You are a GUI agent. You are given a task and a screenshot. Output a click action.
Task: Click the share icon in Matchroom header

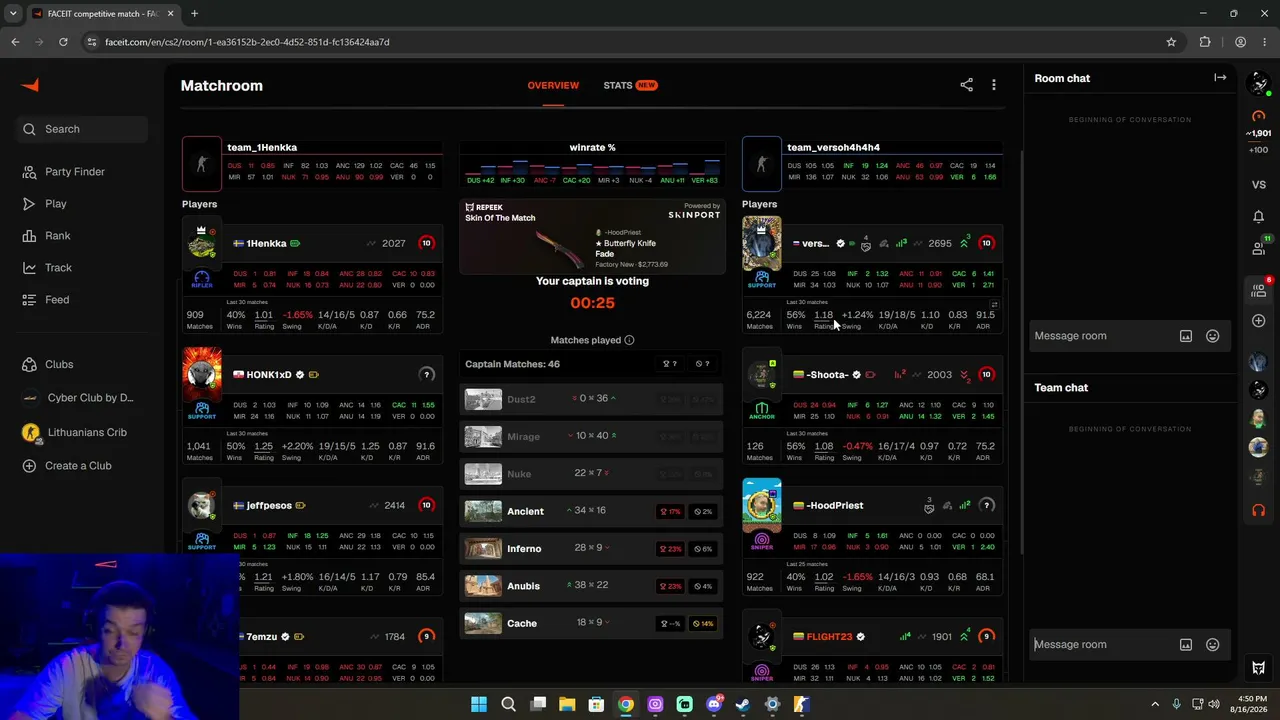pyautogui.click(x=966, y=86)
